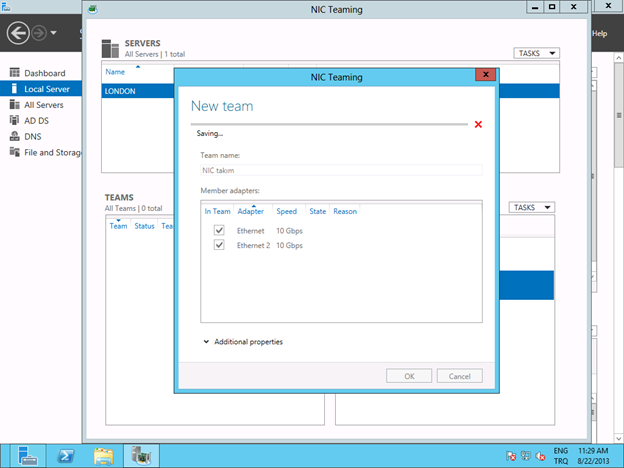Close the New team dialog with red X

[x=486, y=74]
